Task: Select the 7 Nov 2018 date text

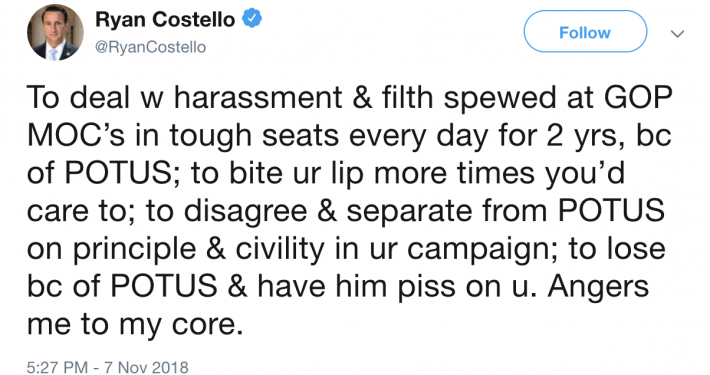Action: point(146,367)
